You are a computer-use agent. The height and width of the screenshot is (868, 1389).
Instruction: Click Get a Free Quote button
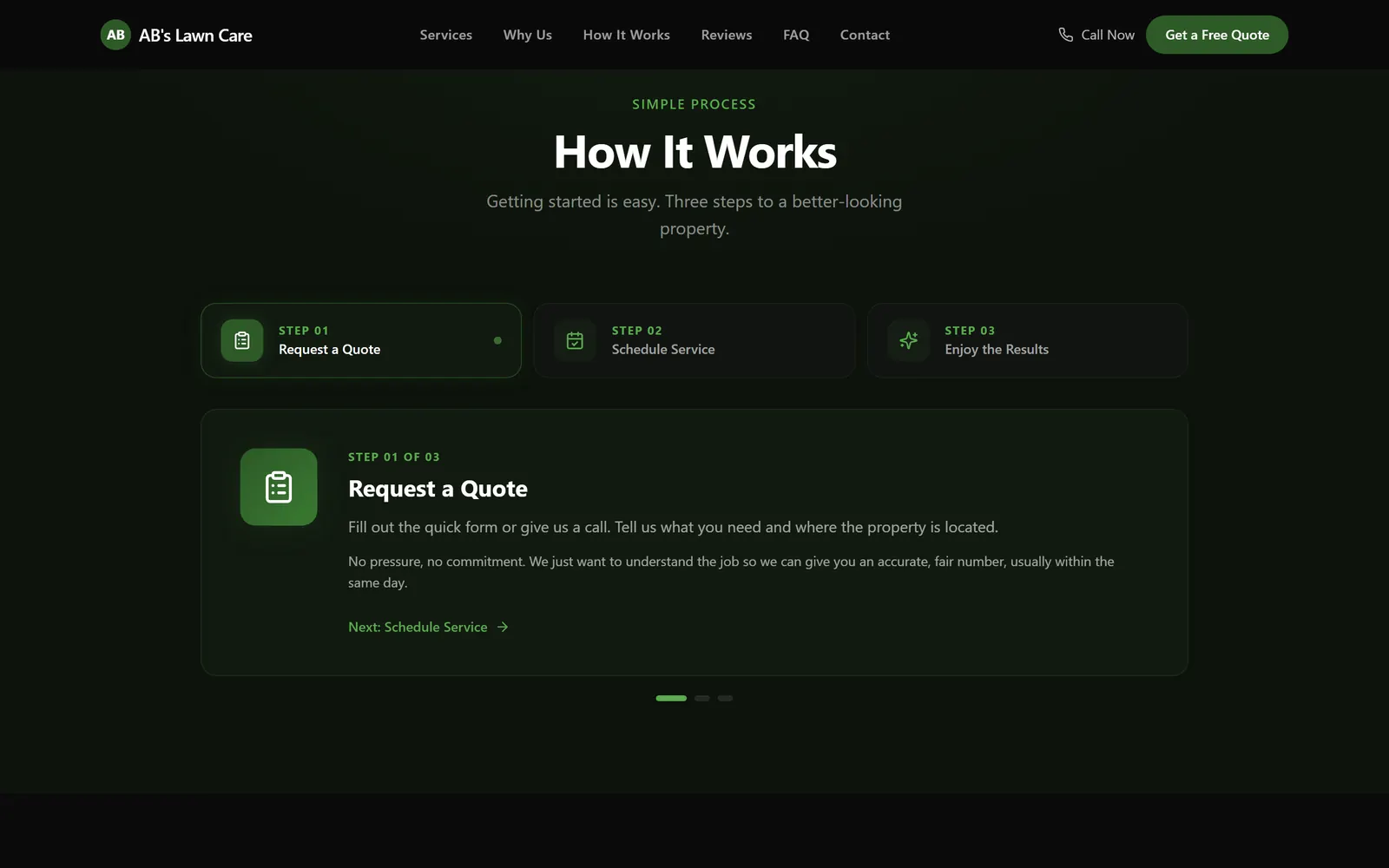point(1217,35)
